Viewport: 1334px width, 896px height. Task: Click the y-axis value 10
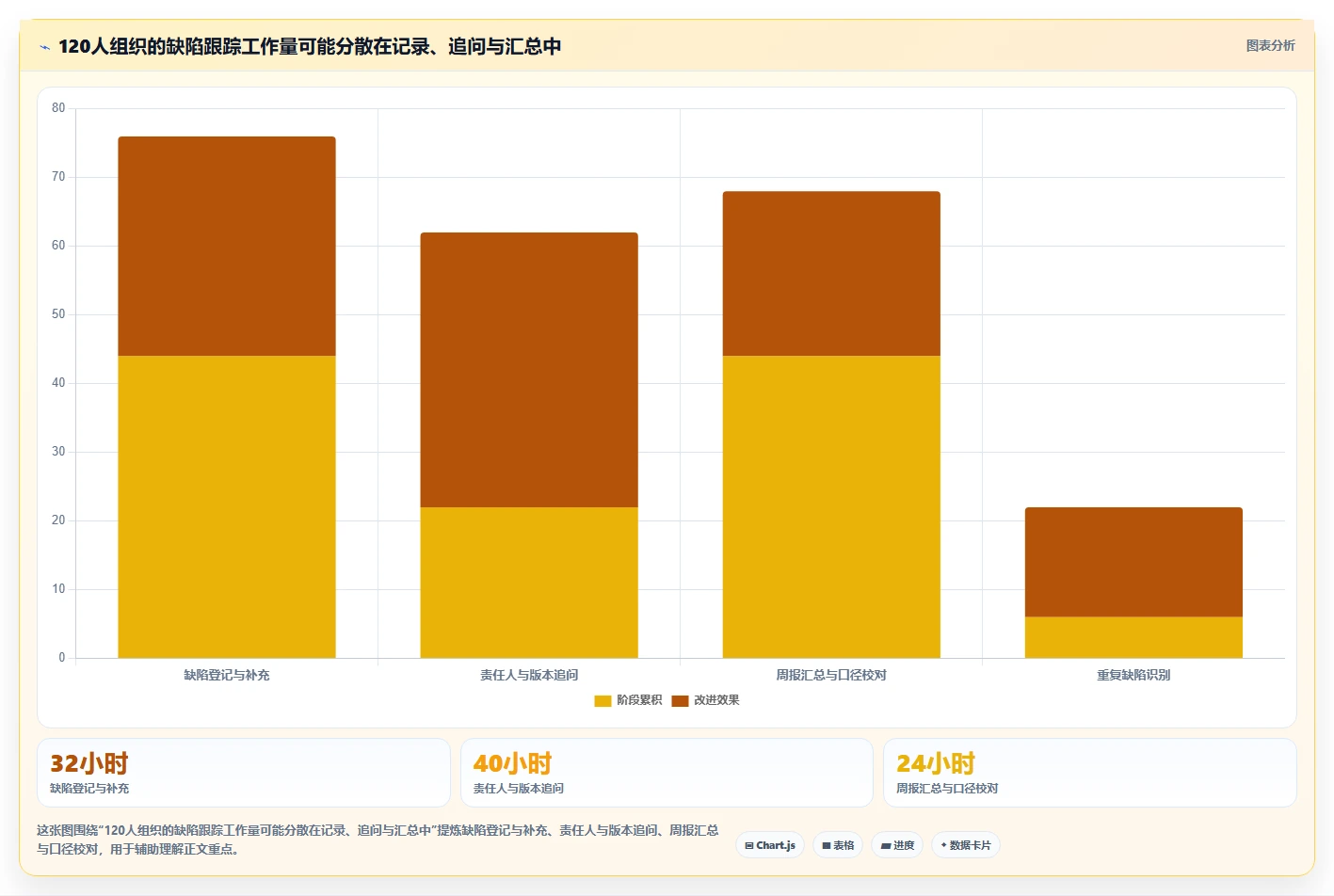point(58,589)
